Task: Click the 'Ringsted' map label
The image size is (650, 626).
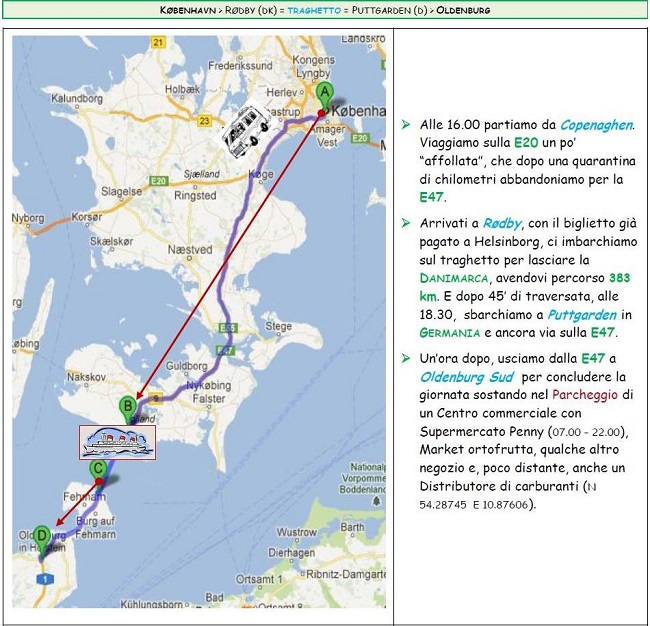Action: (x=195, y=196)
